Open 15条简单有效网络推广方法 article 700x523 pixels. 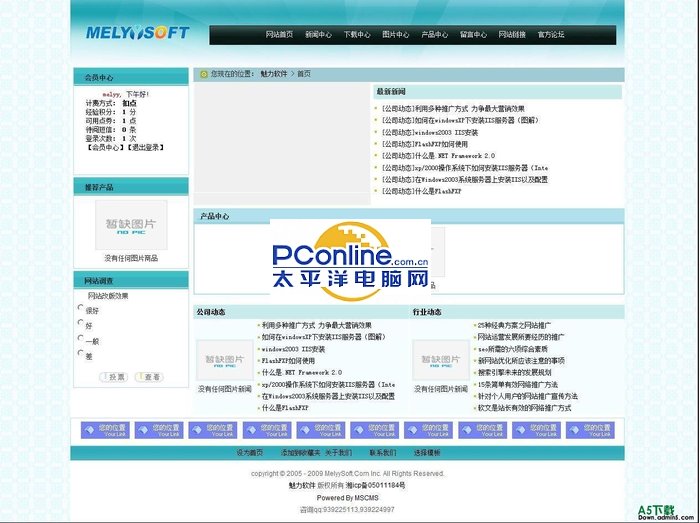518,384
